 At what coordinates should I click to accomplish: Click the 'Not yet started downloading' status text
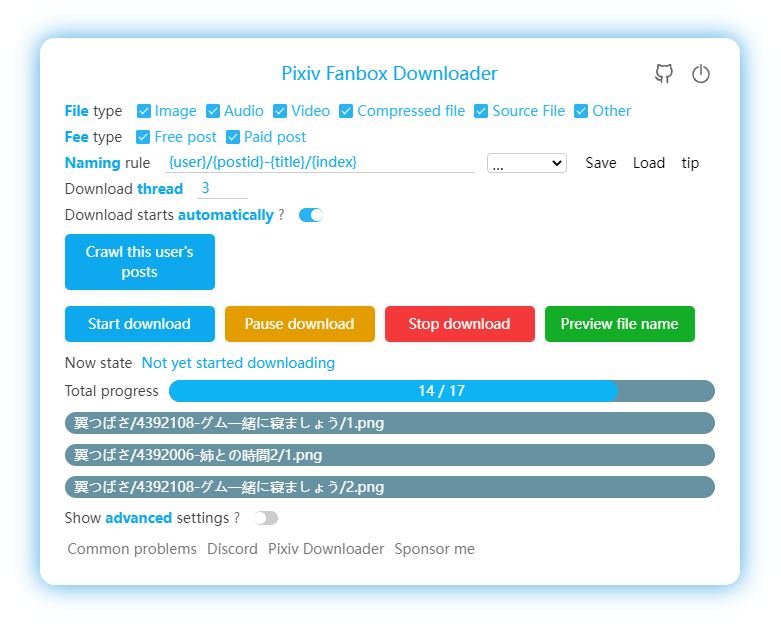pyautogui.click(x=239, y=363)
